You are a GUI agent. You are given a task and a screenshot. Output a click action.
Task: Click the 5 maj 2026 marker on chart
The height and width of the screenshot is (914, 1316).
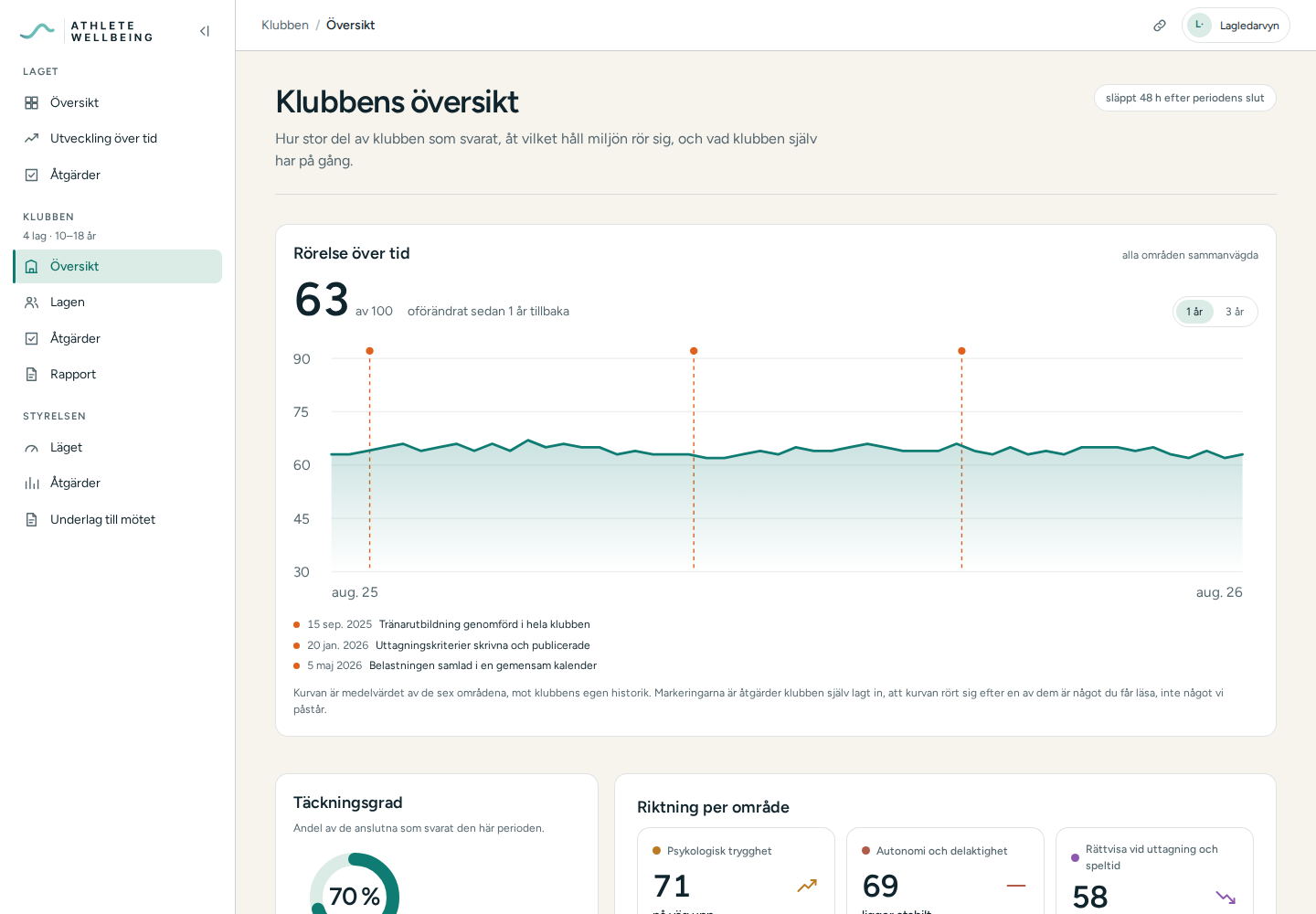(961, 351)
